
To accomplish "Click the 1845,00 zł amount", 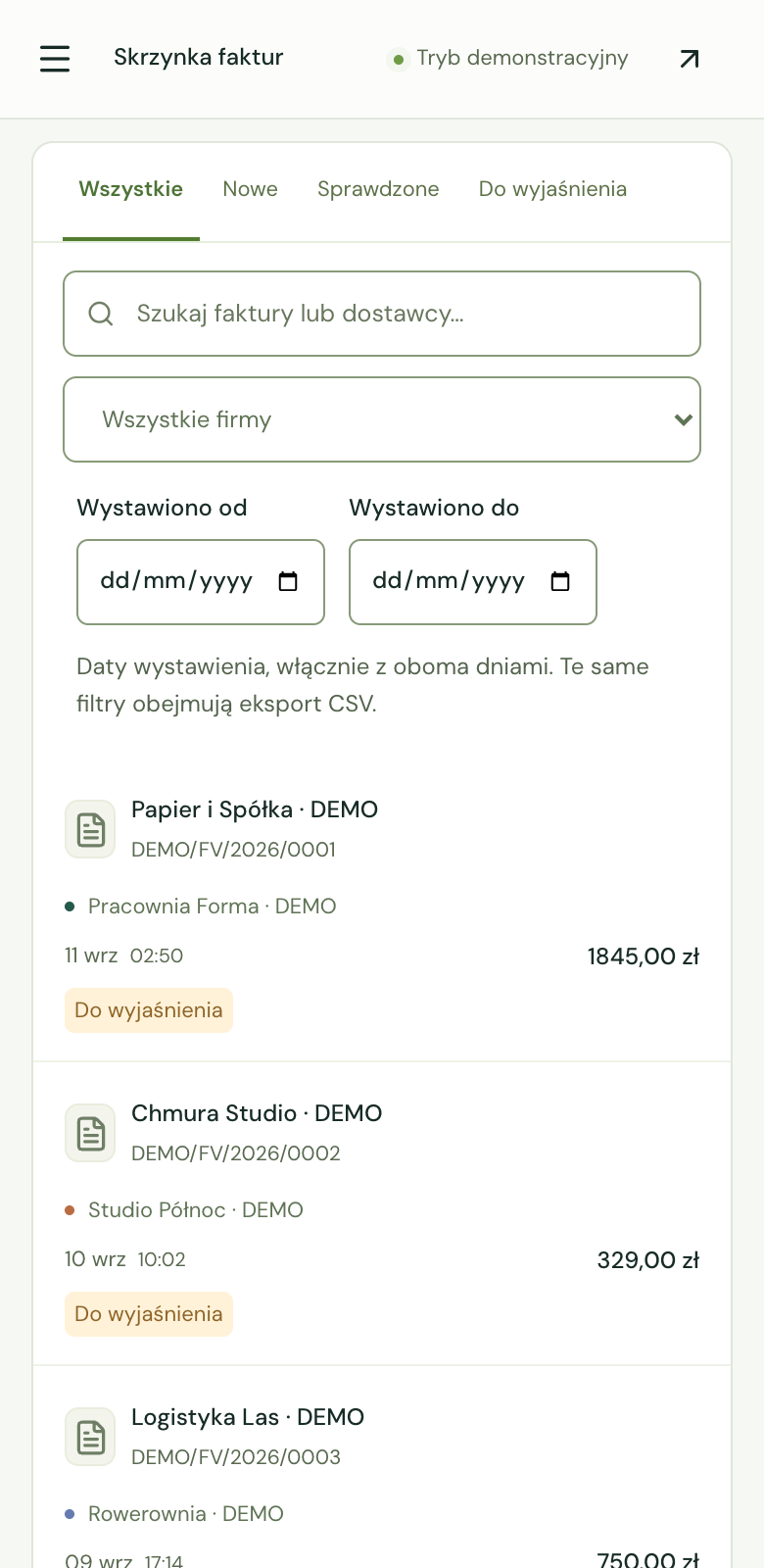I will 644,956.
